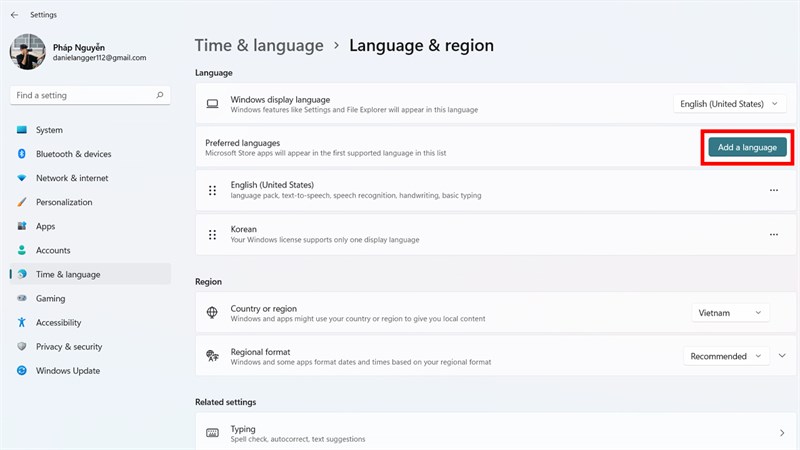
Task: Open Network & internet settings
Action: (x=90, y=178)
